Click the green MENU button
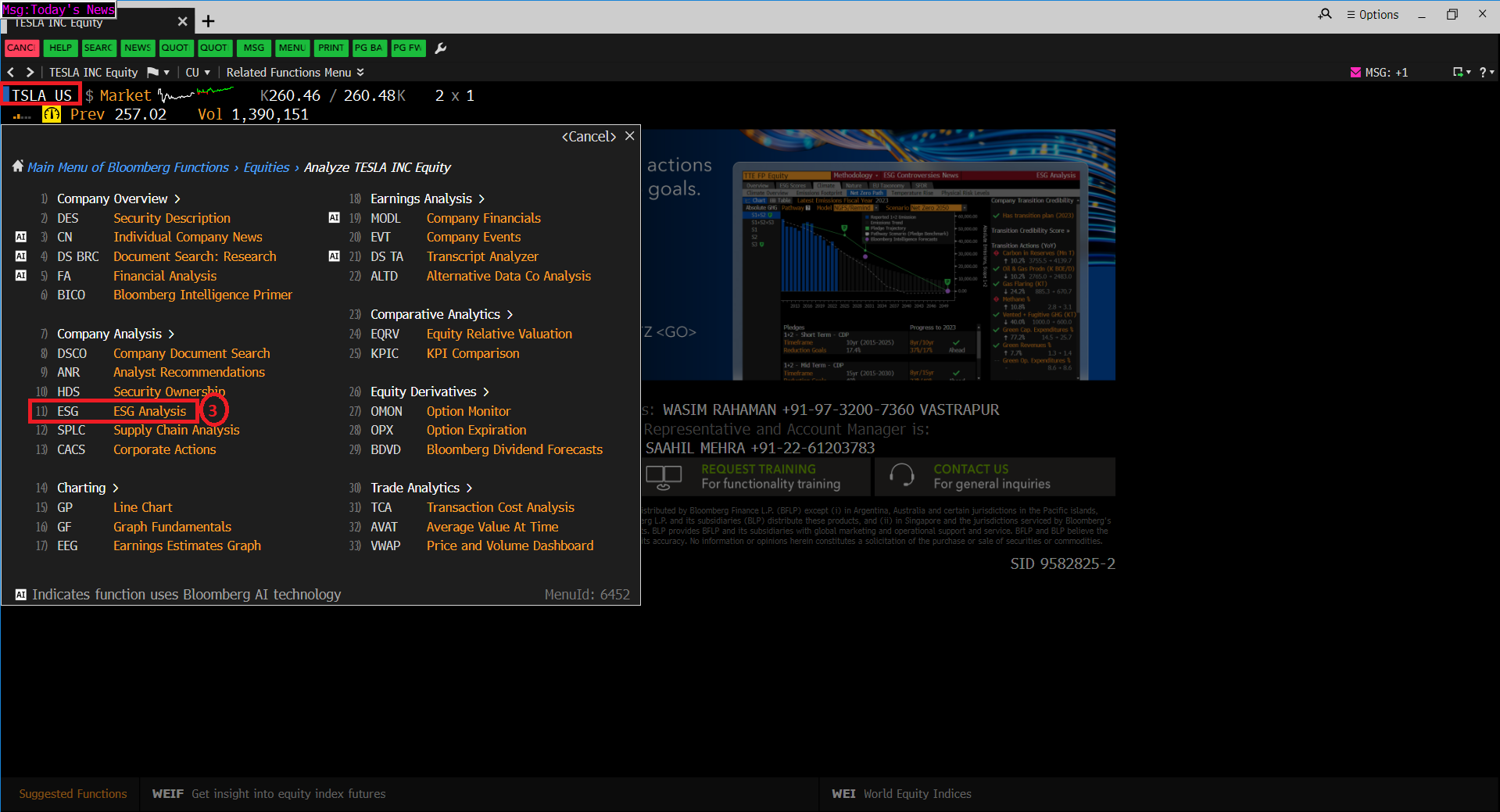The height and width of the screenshot is (812, 1500). click(x=292, y=48)
